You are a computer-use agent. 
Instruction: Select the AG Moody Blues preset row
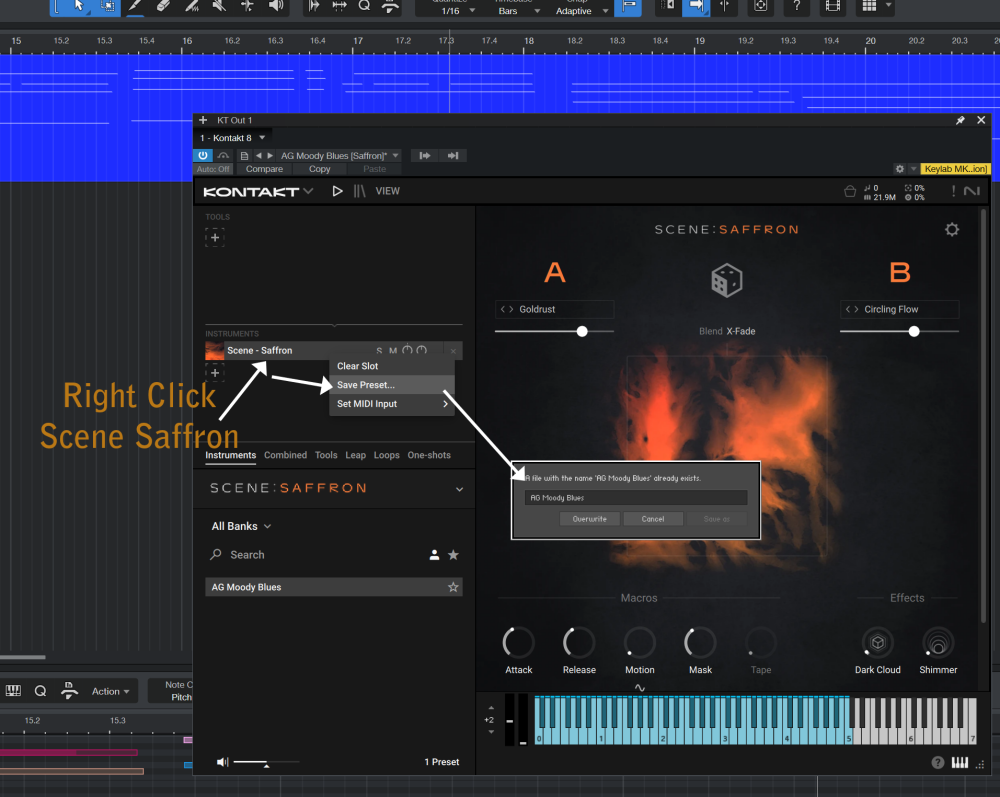click(334, 587)
